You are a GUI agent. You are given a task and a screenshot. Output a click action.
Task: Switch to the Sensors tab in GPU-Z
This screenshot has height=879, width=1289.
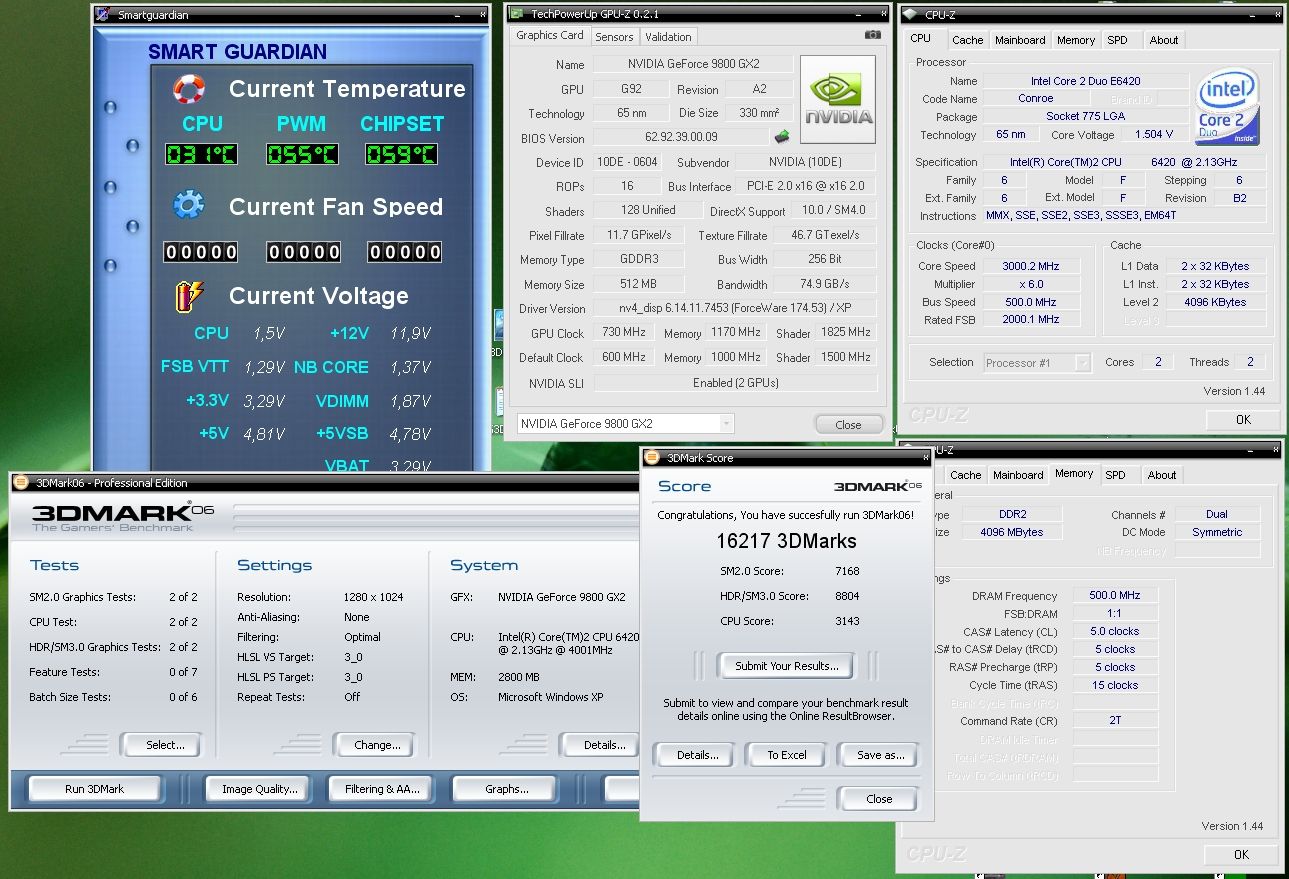(x=614, y=37)
